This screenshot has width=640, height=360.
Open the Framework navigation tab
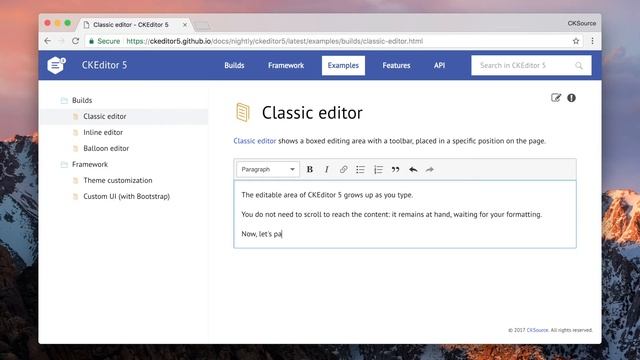(x=286, y=65)
